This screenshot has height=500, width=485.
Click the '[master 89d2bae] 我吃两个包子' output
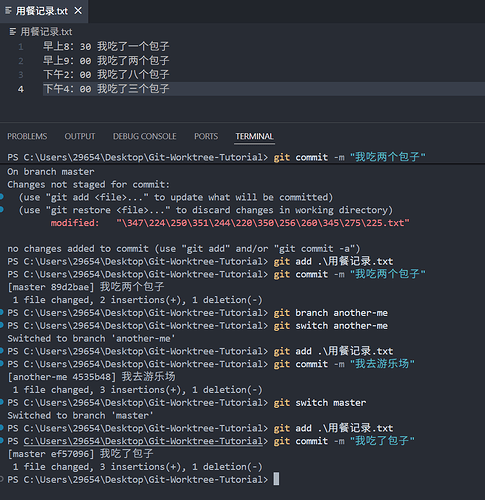pos(86,287)
